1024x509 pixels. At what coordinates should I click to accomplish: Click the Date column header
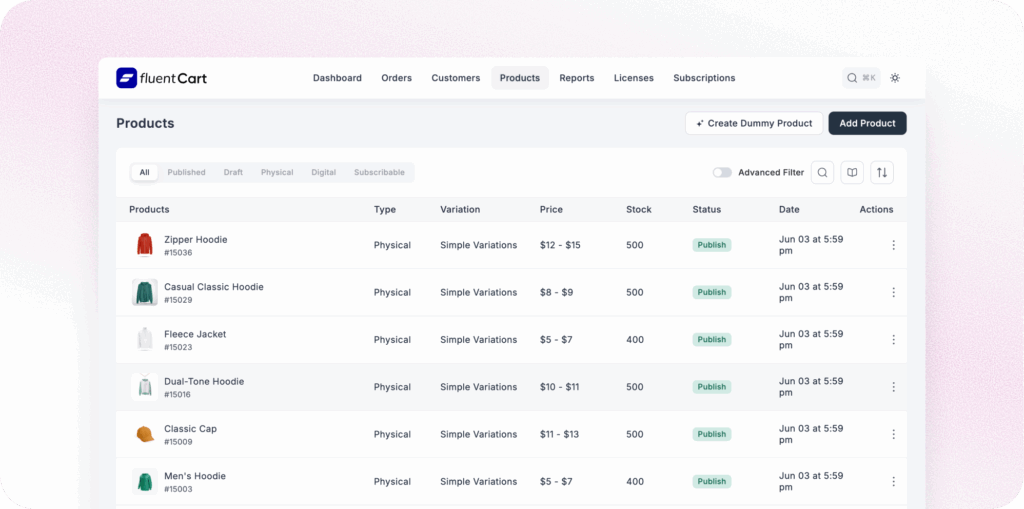coord(789,210)
